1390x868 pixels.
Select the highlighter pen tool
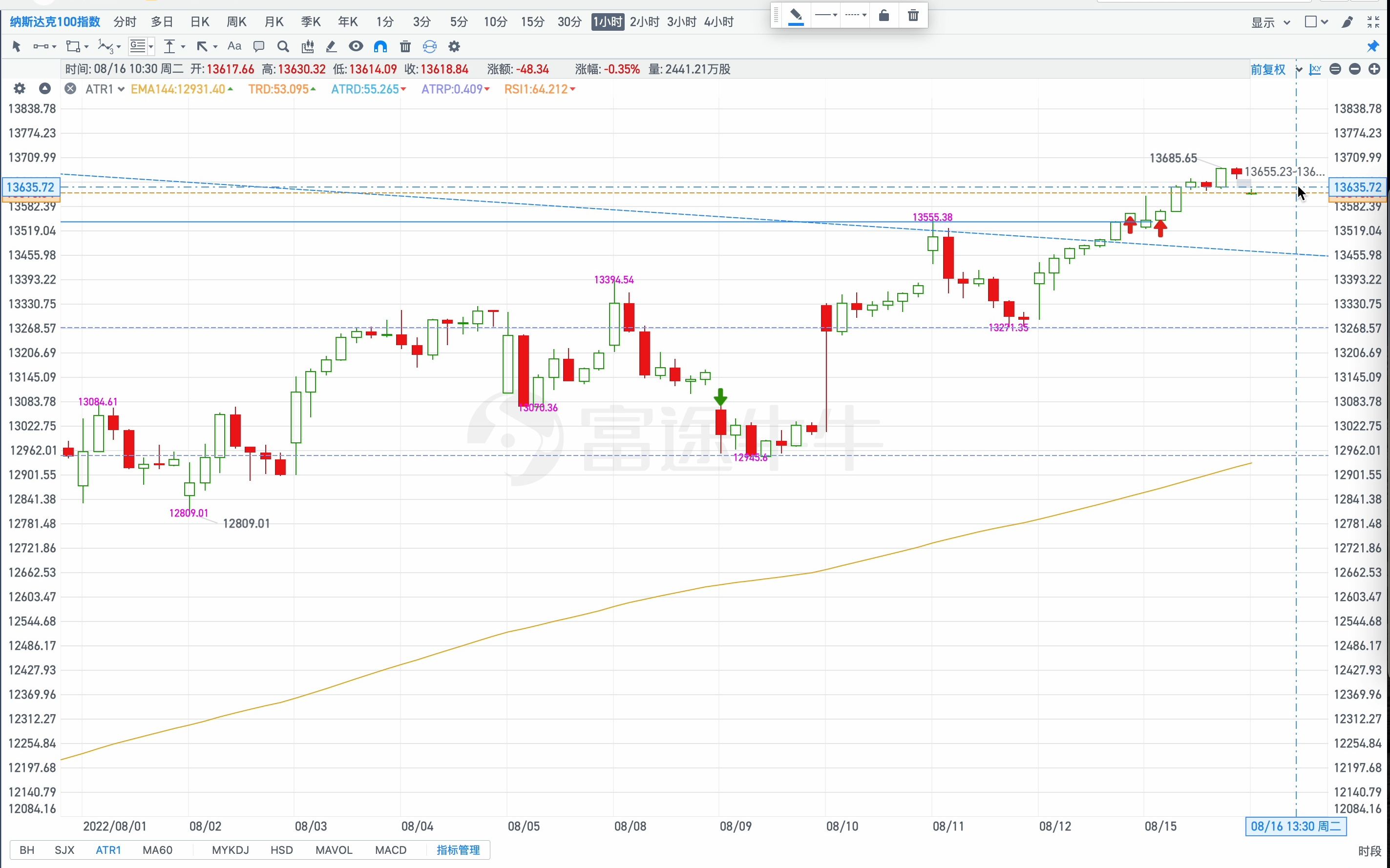pos(331,46)
